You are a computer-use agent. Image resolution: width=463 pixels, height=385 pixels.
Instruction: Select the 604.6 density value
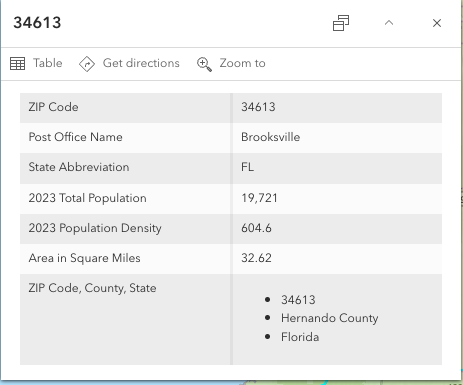(x=256, y=228)
